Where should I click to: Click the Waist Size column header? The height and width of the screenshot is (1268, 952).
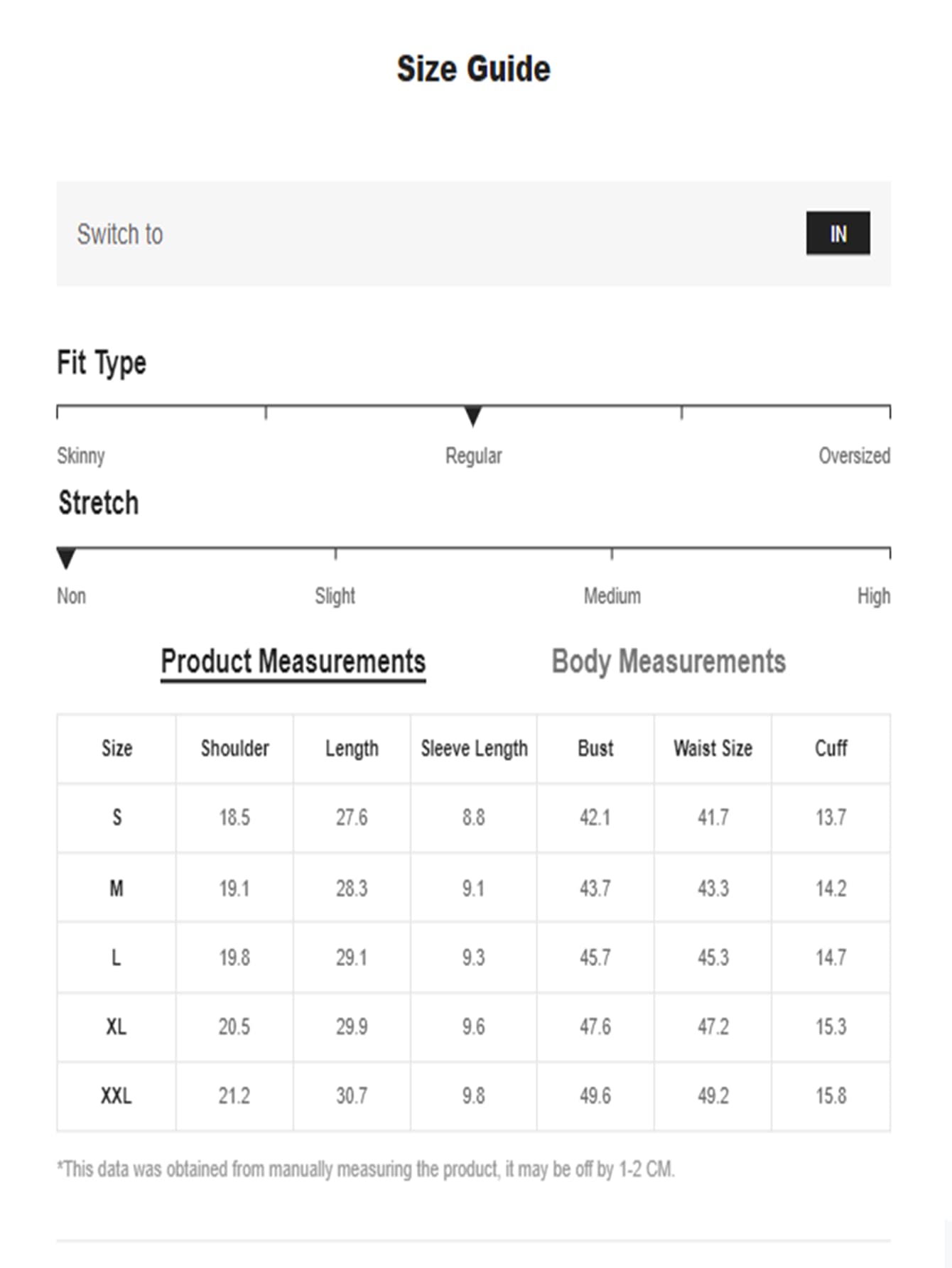pyautogui.click(x=713, y=748)
